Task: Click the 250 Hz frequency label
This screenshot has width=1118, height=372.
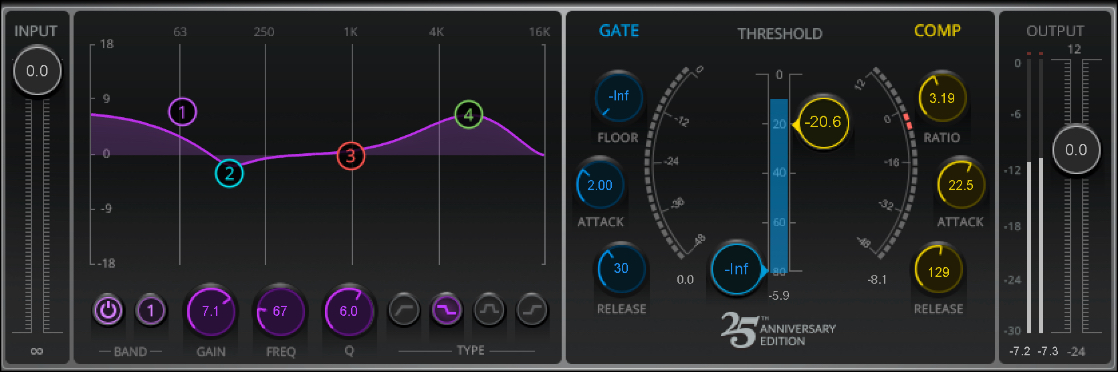Action: click(x=265, y=31)
